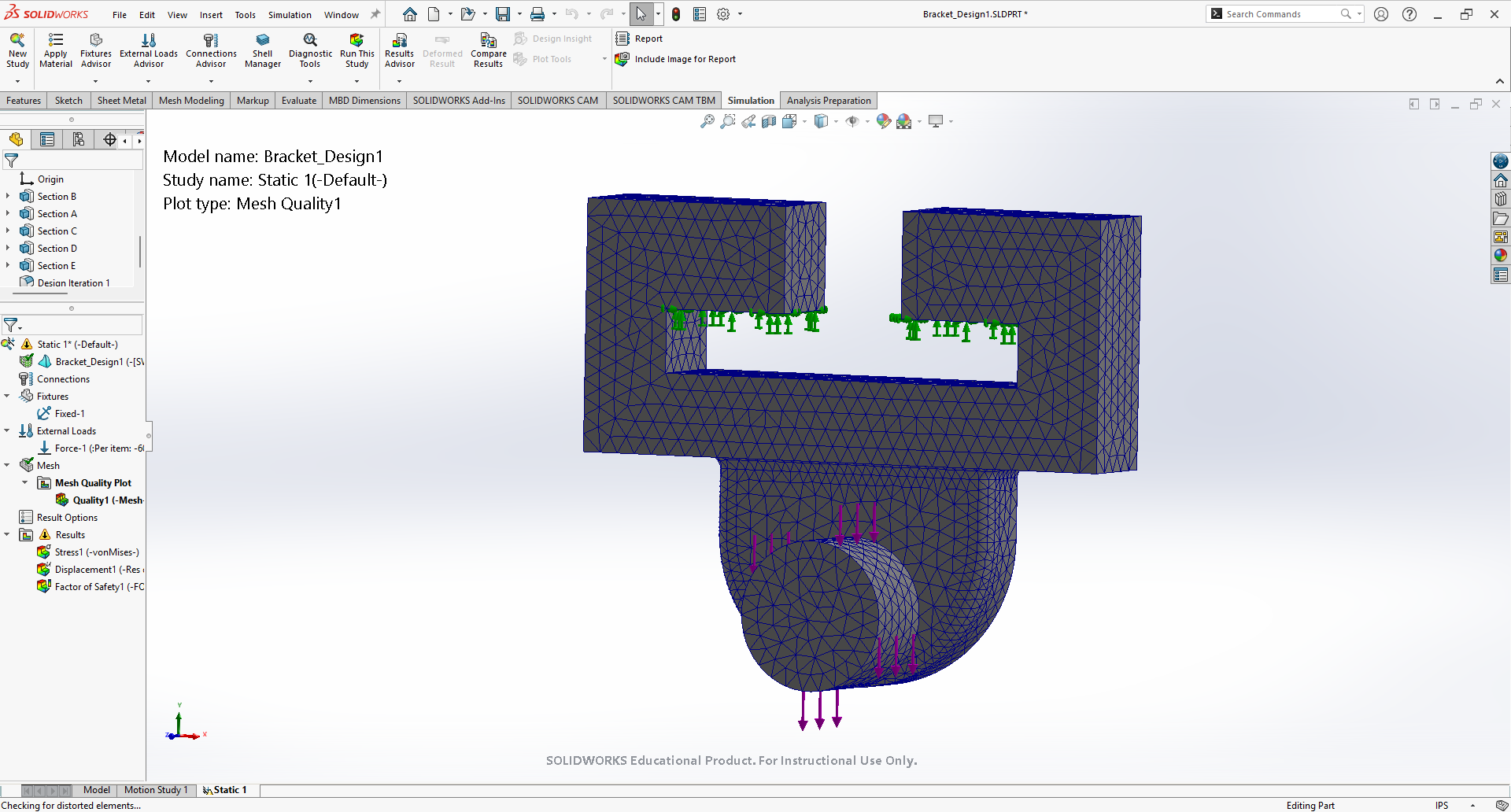This screenshot has height=812, width=1511.
Task: Open the Simulation menu
Action: (290, 15)
